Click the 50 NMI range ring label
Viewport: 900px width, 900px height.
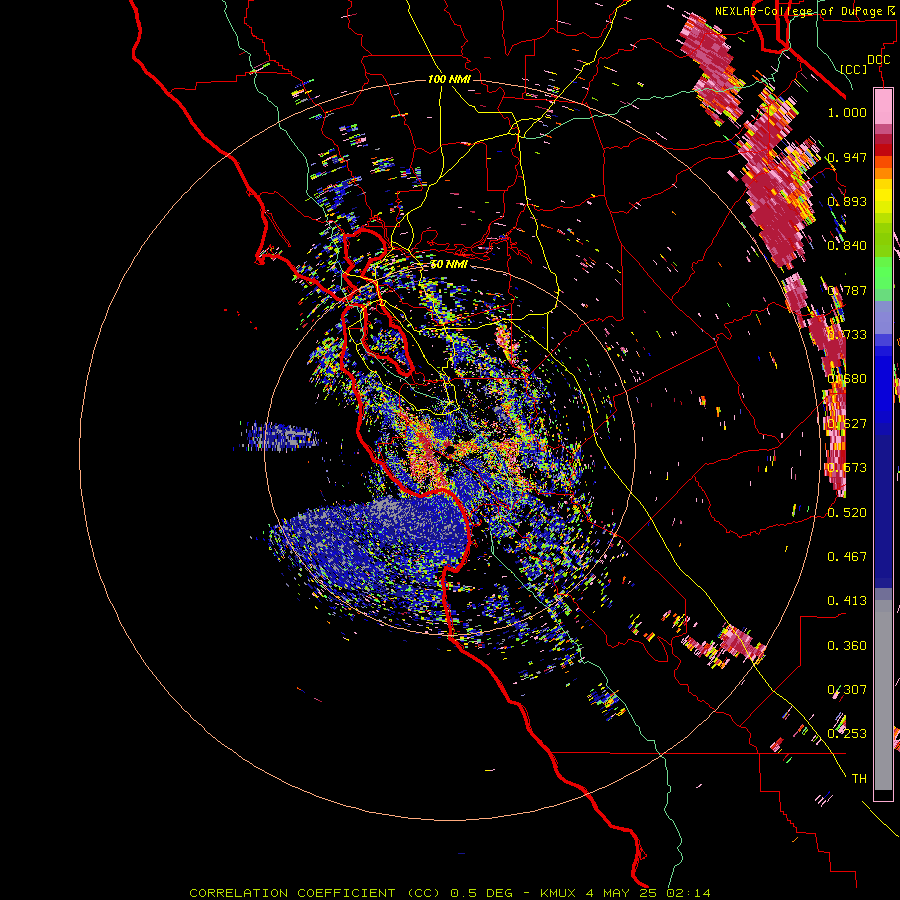click(x=449, y=264)
